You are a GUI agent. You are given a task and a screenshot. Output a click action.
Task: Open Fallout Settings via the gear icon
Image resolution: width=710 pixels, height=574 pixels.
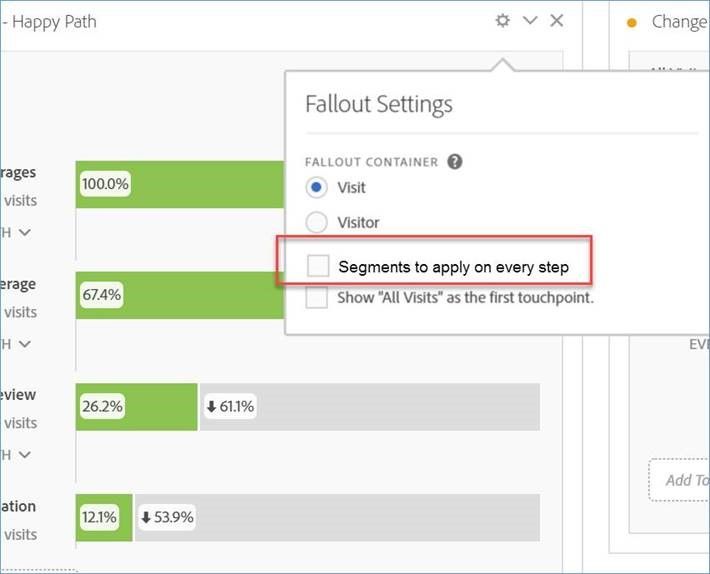pos(503,21)
